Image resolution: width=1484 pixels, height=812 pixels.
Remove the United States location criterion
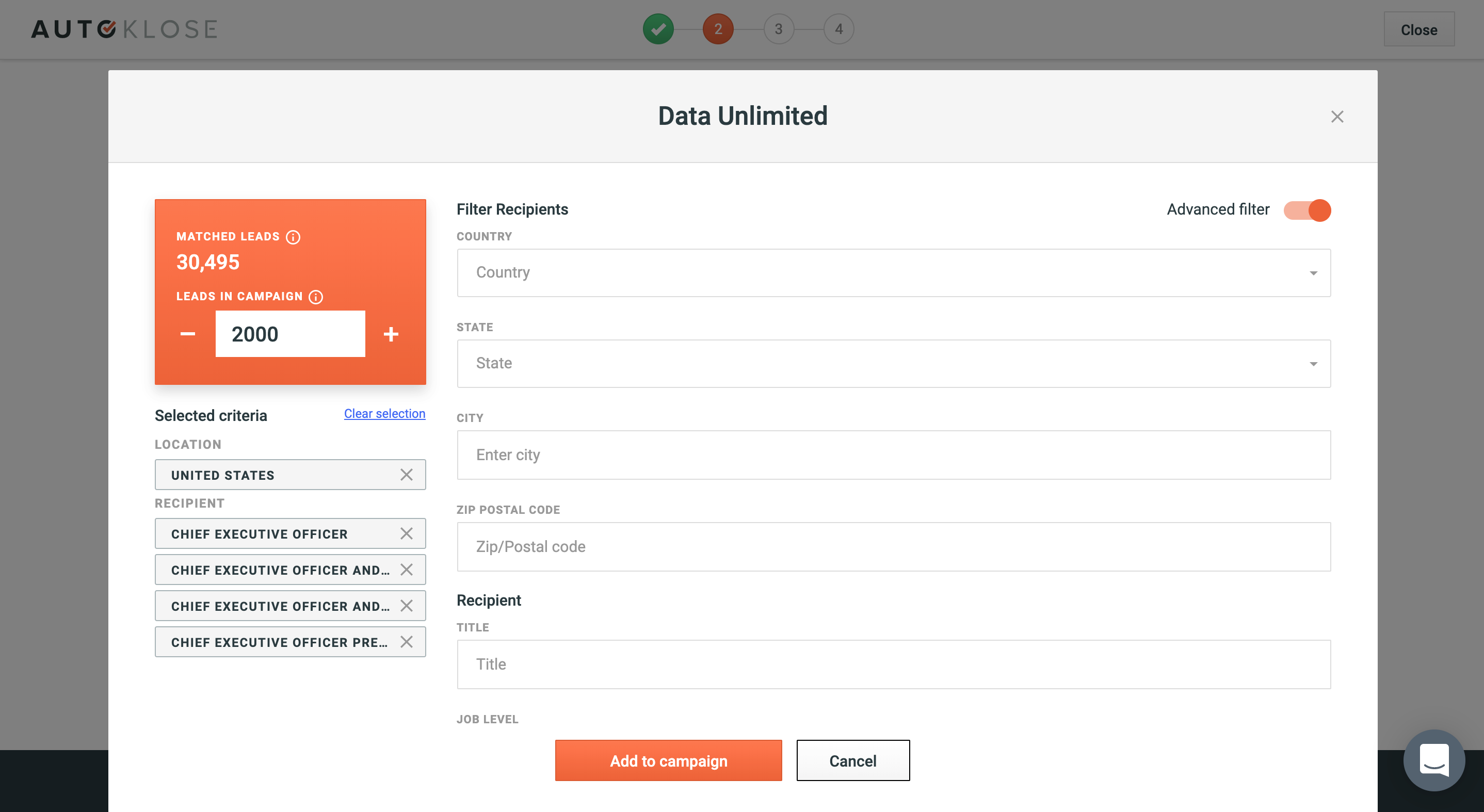406,475
